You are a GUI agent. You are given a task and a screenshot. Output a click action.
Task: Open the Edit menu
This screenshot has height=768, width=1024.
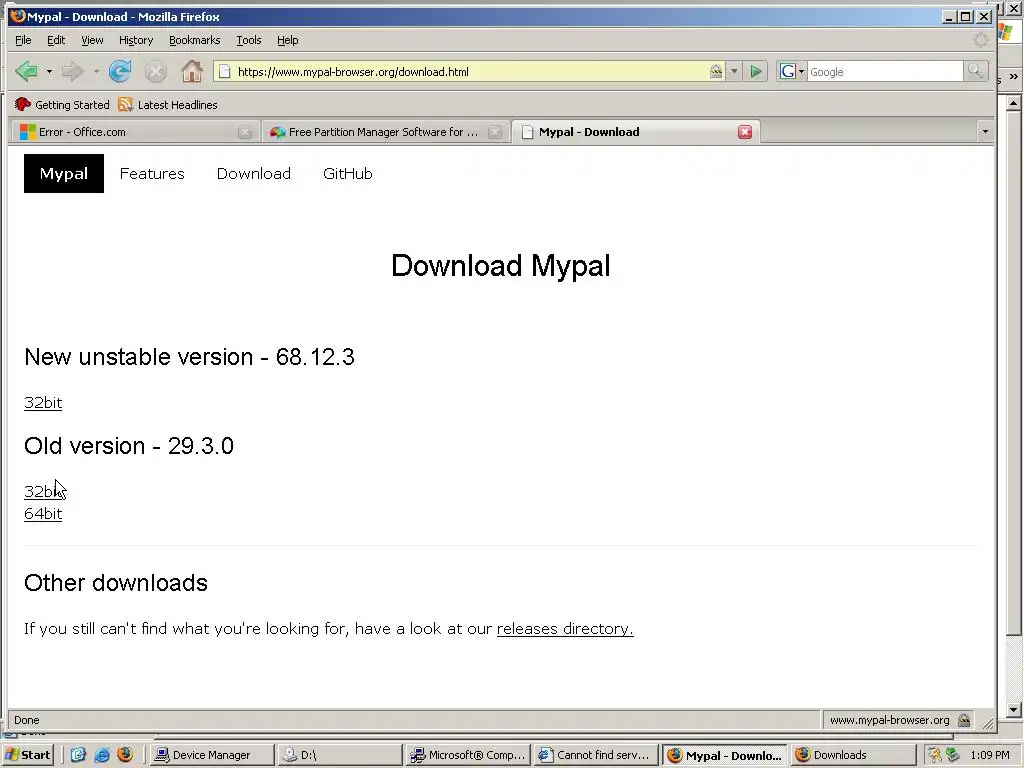coord(56,40)
